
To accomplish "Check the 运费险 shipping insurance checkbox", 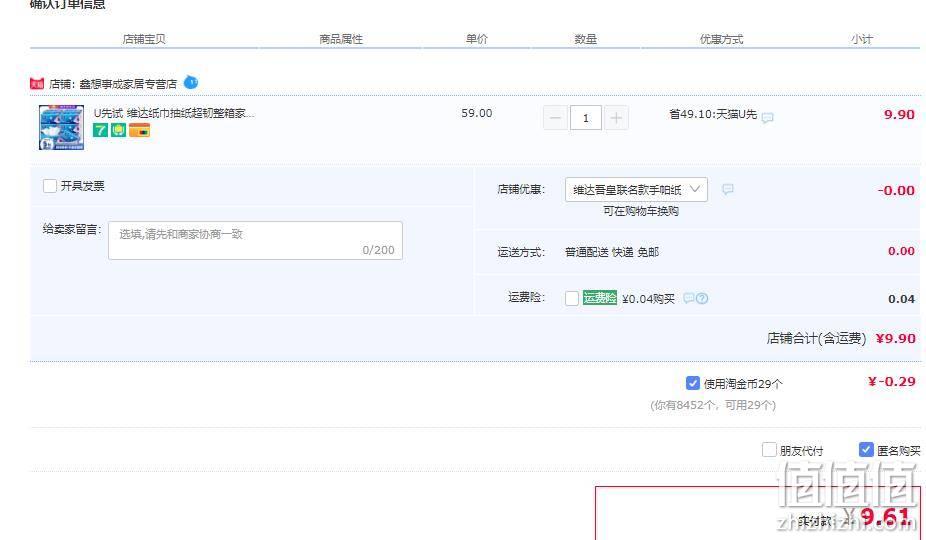I will (572, 298).
